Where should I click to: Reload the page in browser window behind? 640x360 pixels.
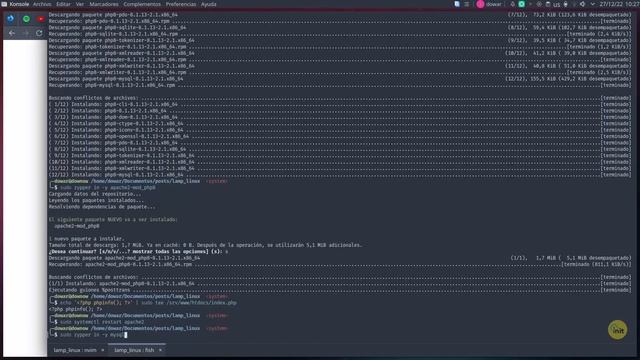[39, 33]
